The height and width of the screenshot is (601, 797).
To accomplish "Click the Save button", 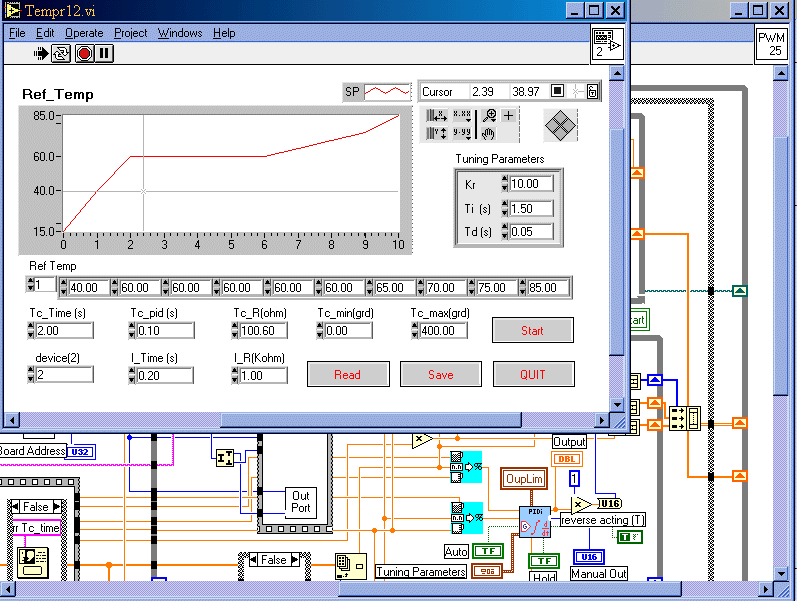I will [x=441, y=375].
